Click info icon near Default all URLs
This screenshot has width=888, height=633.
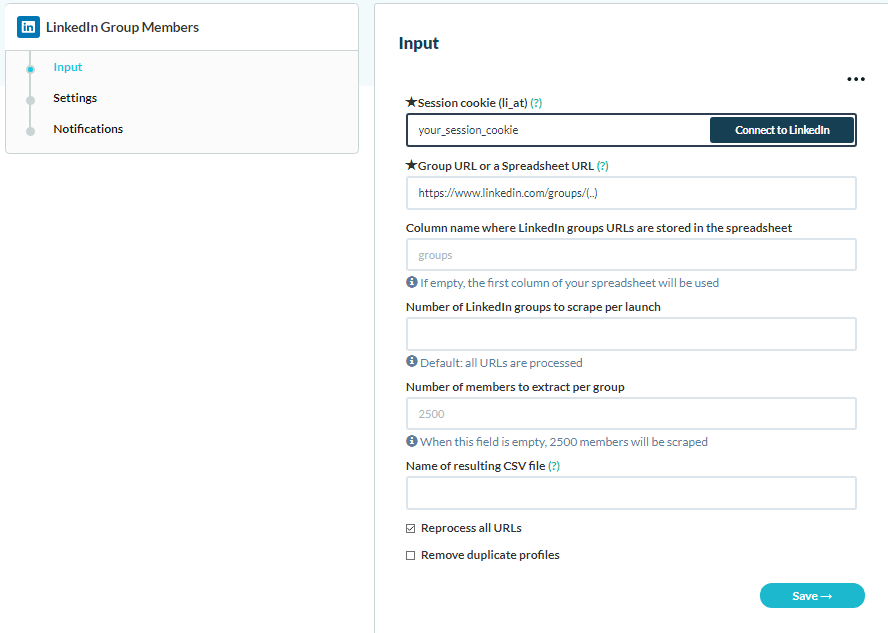(x=412, y=362)
